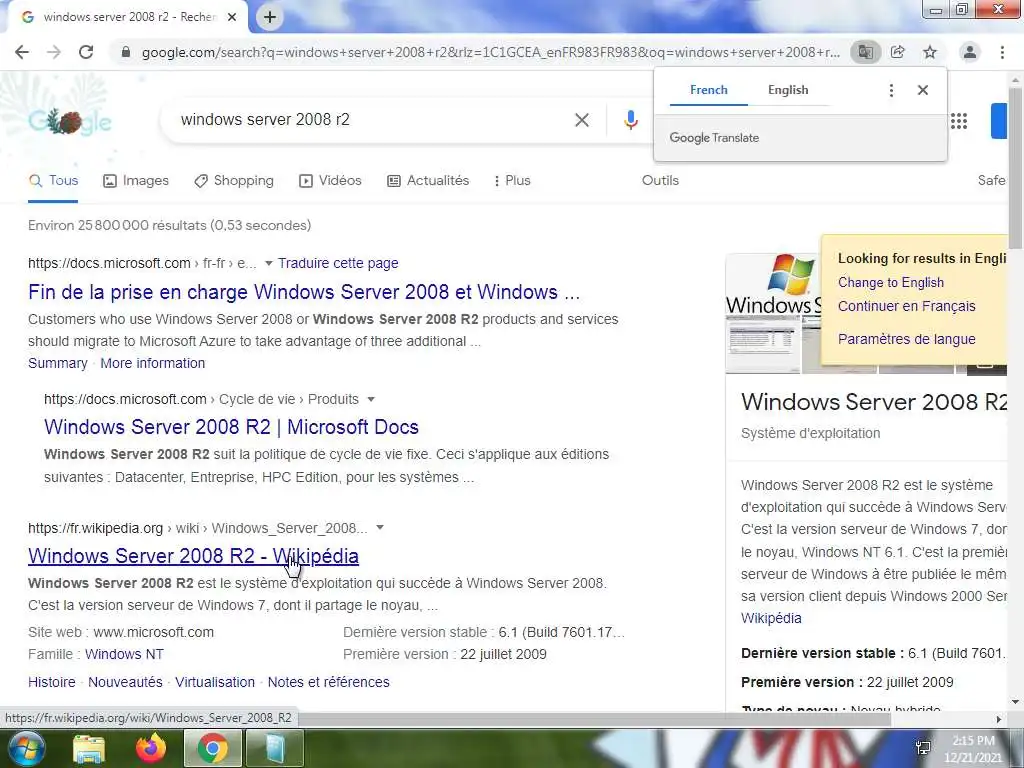Click vertical scrollbar of the page
1024x768 pixels.
[1015, 167]
